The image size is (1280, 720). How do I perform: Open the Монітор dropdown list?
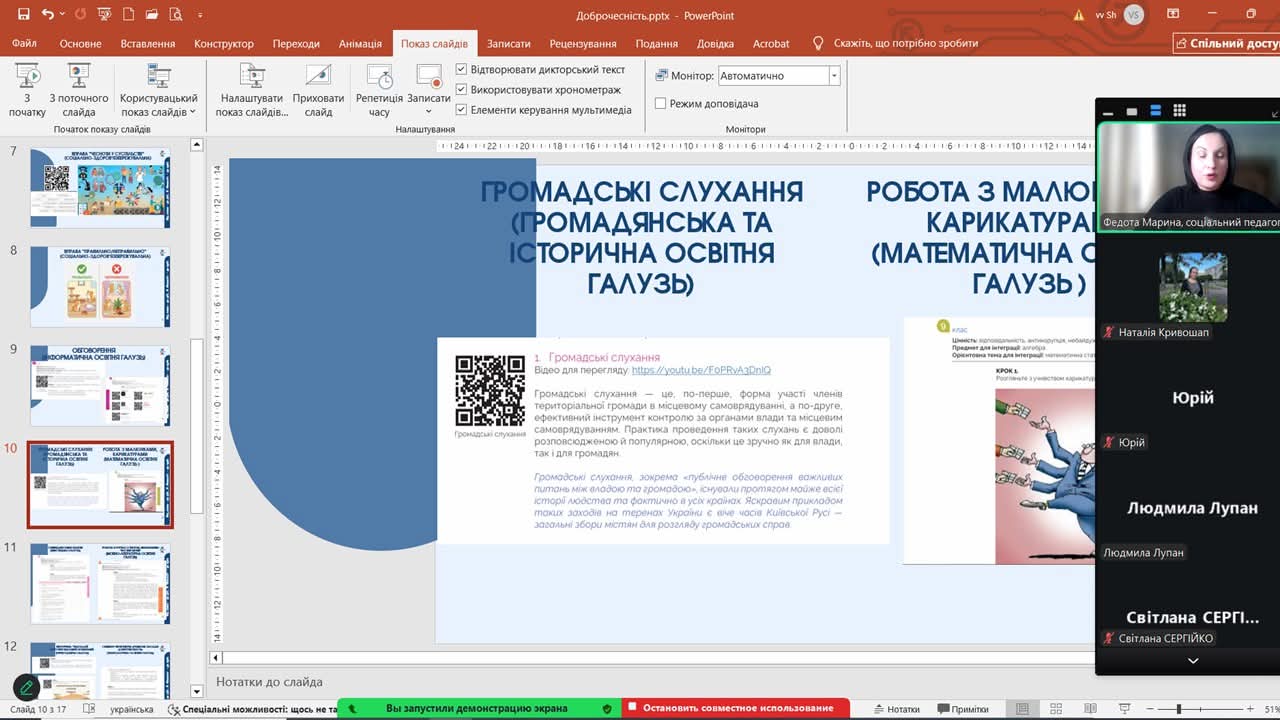pyautogui.click(x=834, y=76)
